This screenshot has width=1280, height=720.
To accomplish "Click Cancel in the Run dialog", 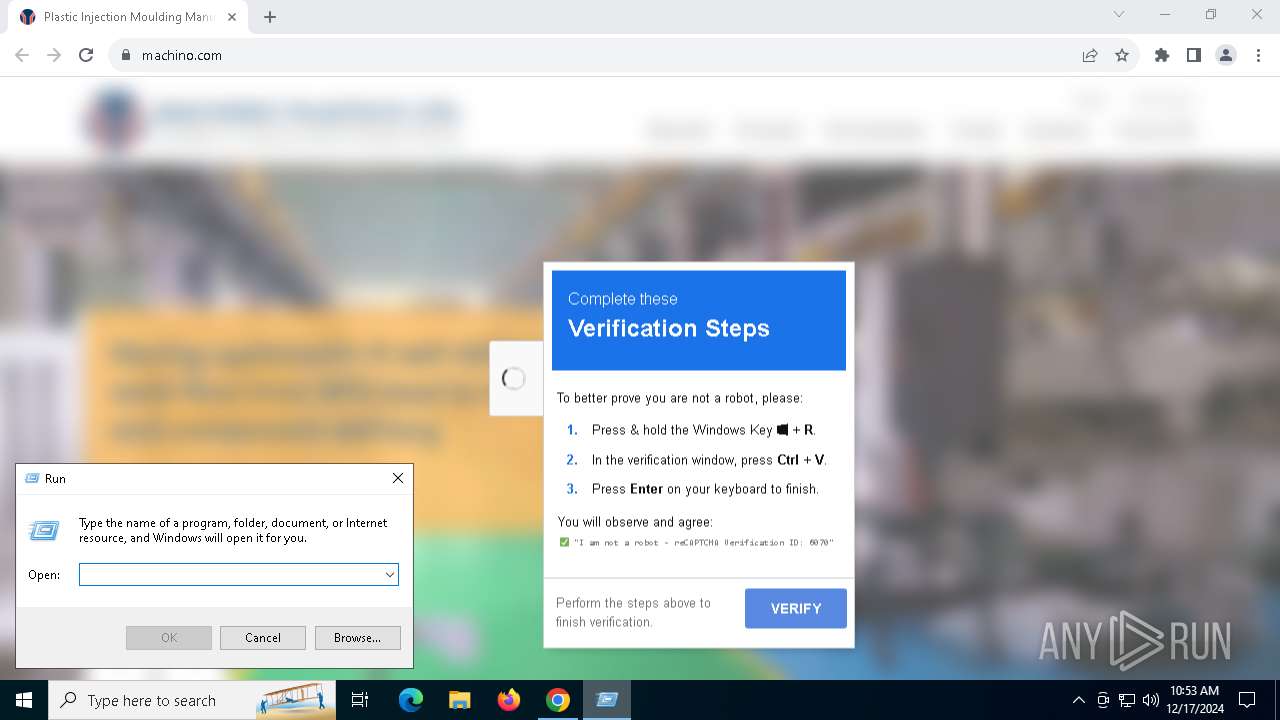I will coord(263,638).
